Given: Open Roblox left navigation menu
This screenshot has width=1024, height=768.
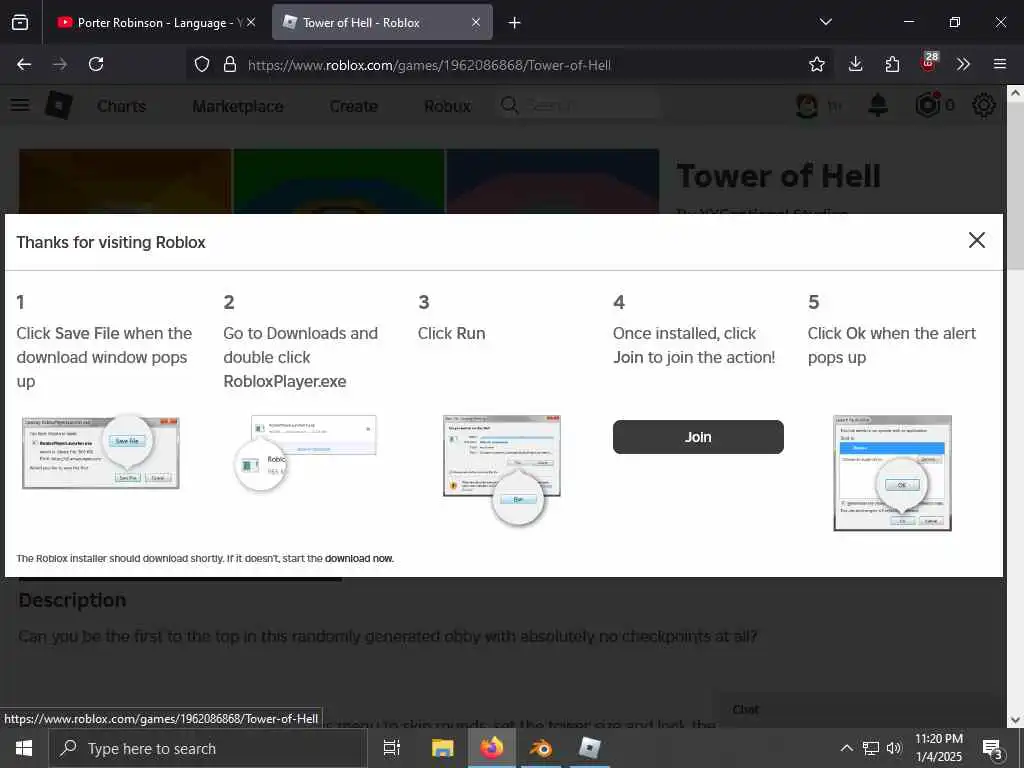Looking at the screenshot, I should coord(20,105).
